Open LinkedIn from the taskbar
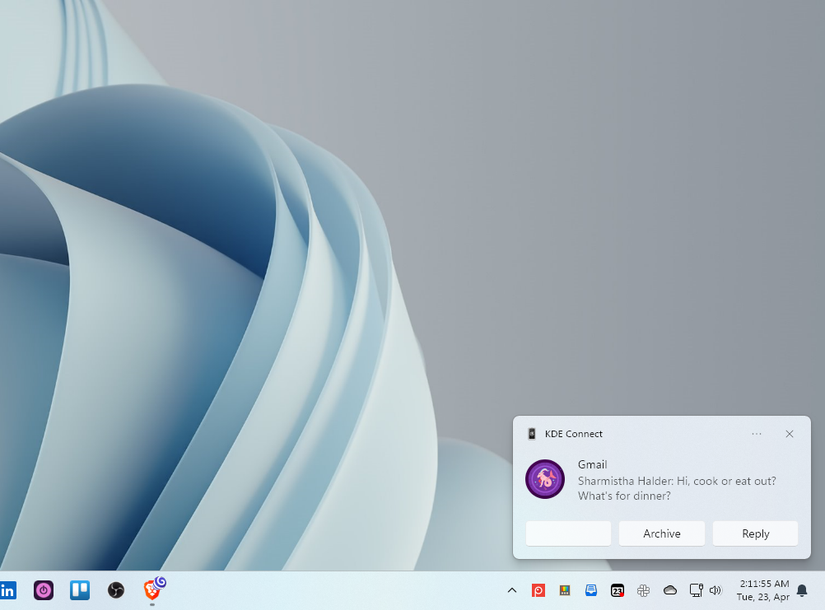Screen dimensions: 825x610 [x=7, y=590]
